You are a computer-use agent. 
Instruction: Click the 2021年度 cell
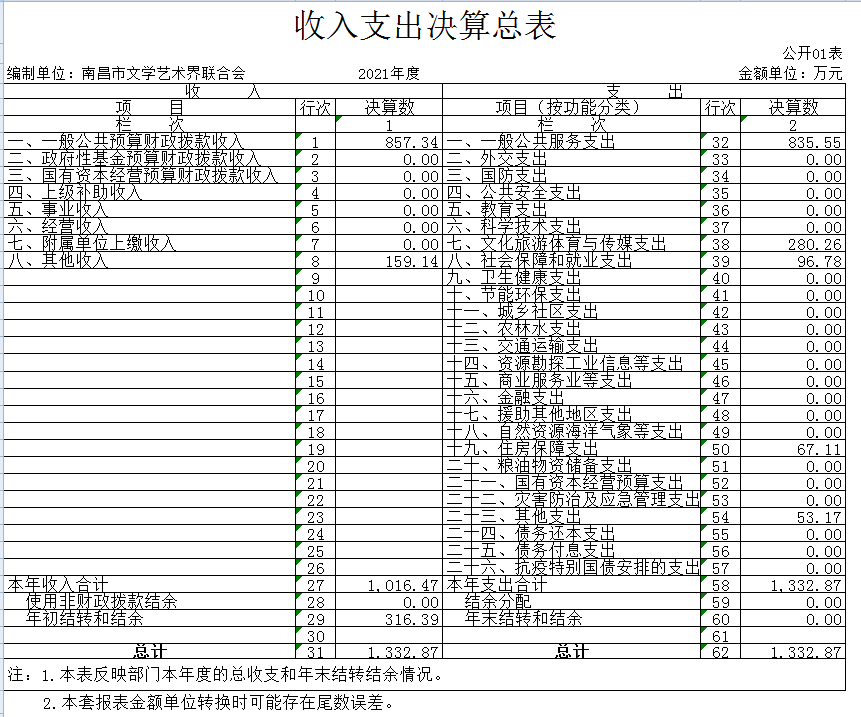click(388, 74)
